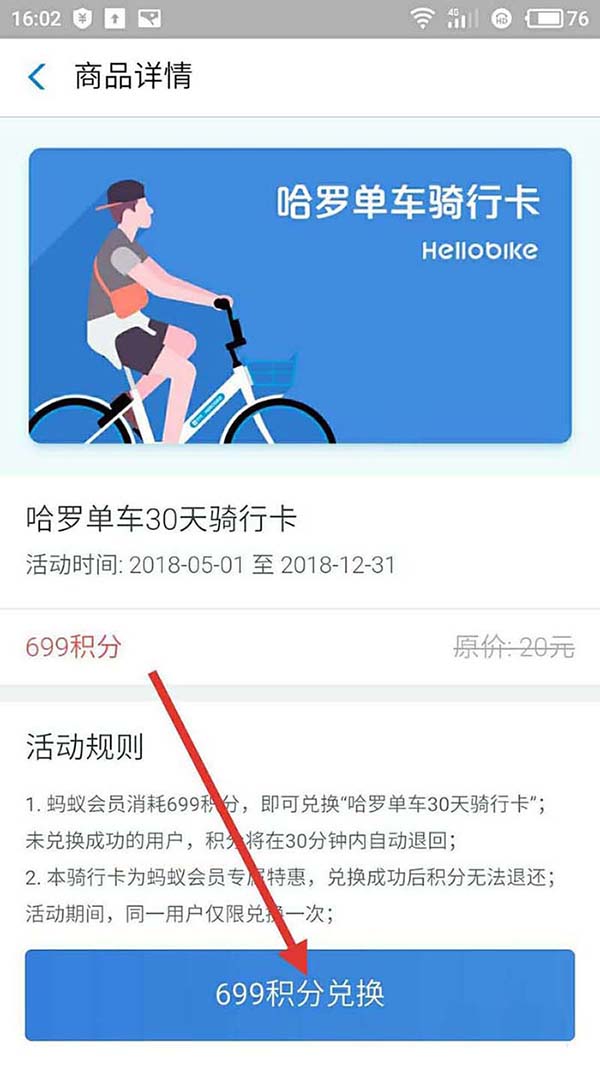Tap the red 699积分 price label
Image resolution: width=600 pixels, height=1066 pixels.
(x=73, y=646)
